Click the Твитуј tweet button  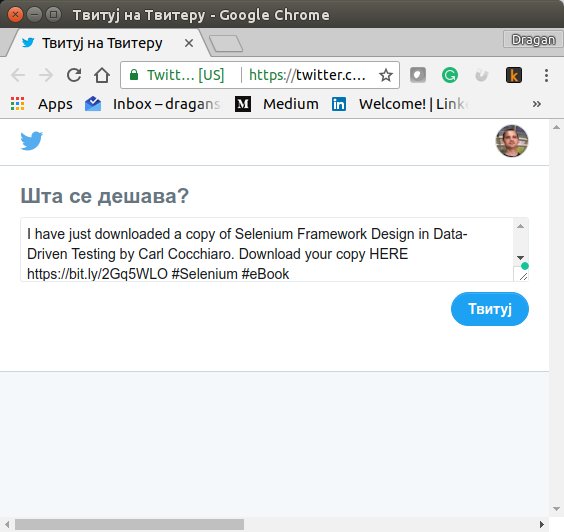tap(490, 309)
